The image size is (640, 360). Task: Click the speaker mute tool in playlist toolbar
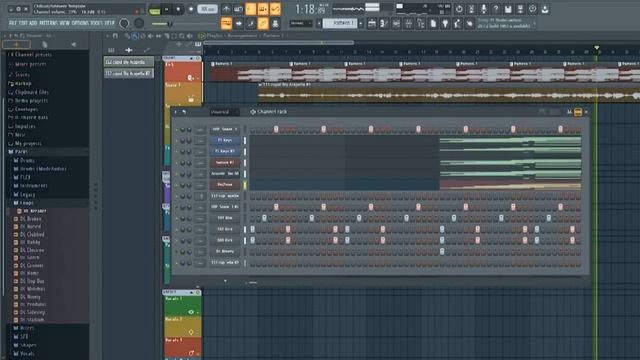[151, 36]
